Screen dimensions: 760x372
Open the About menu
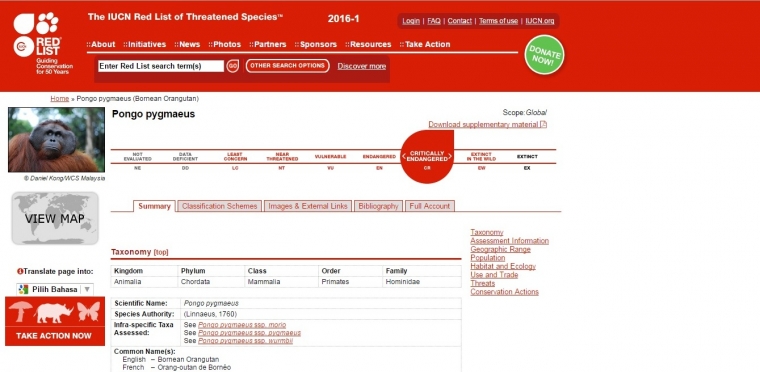point(101,44)
